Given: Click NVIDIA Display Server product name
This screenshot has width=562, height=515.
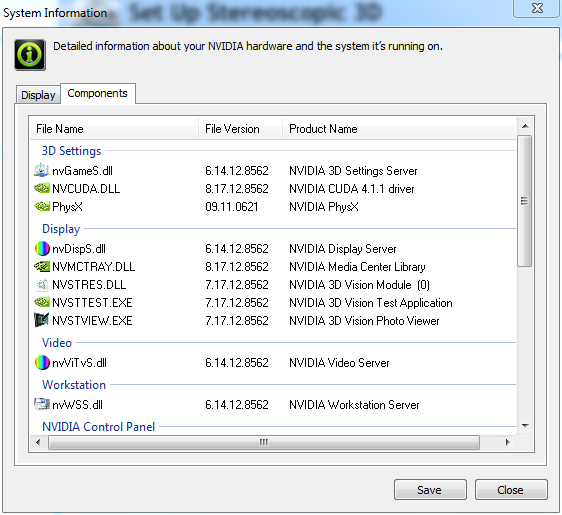Looking at the screenshot, I should tap(343, 248).
